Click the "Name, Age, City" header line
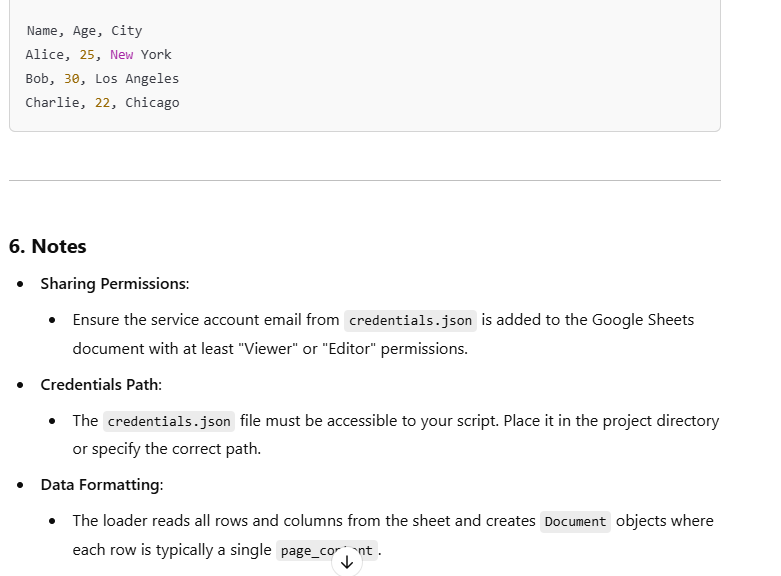Screen dimensions: 781x576 pyautogui.click(x=84, y=31)
